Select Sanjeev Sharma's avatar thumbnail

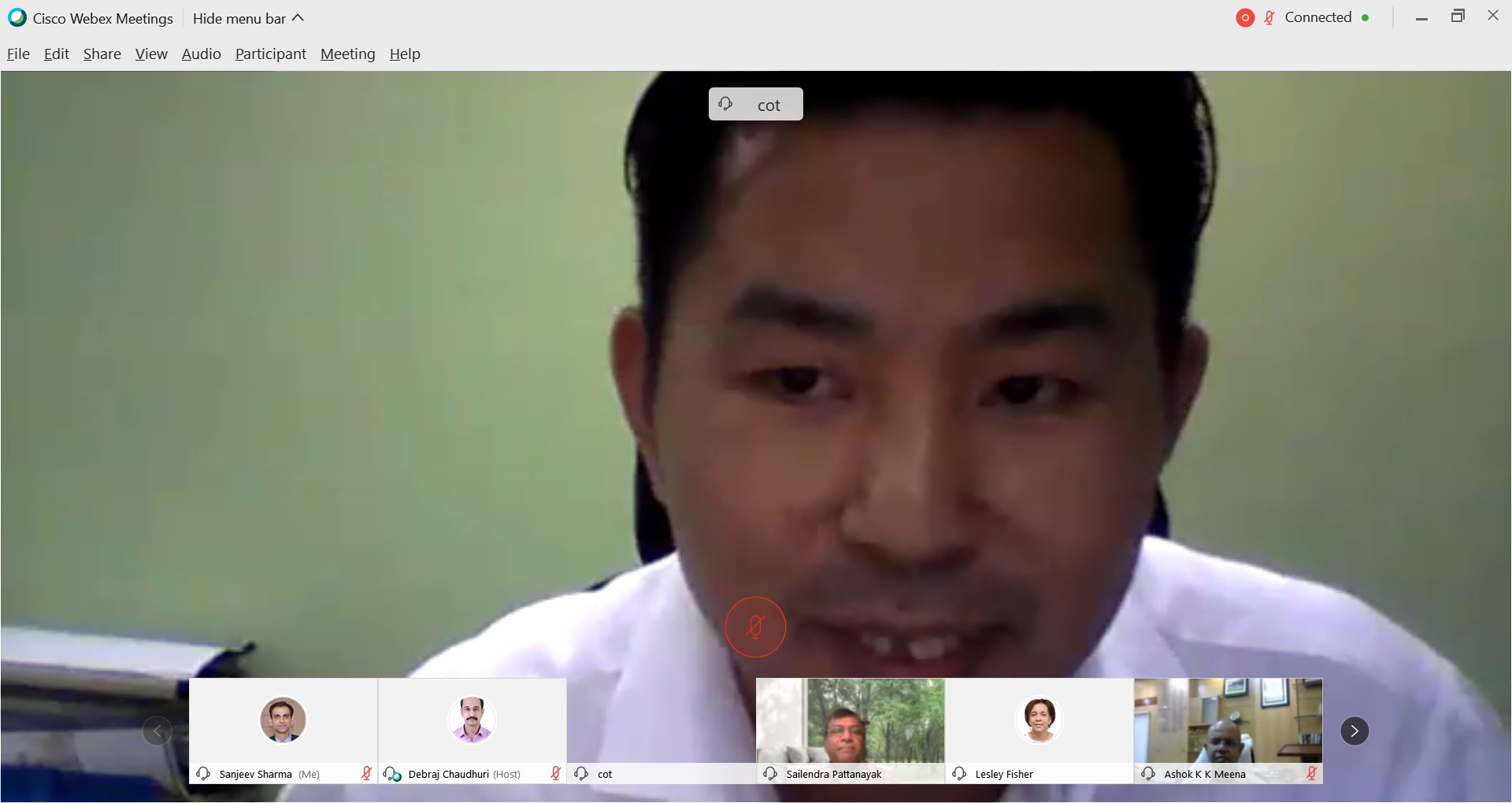coord(283,720)
